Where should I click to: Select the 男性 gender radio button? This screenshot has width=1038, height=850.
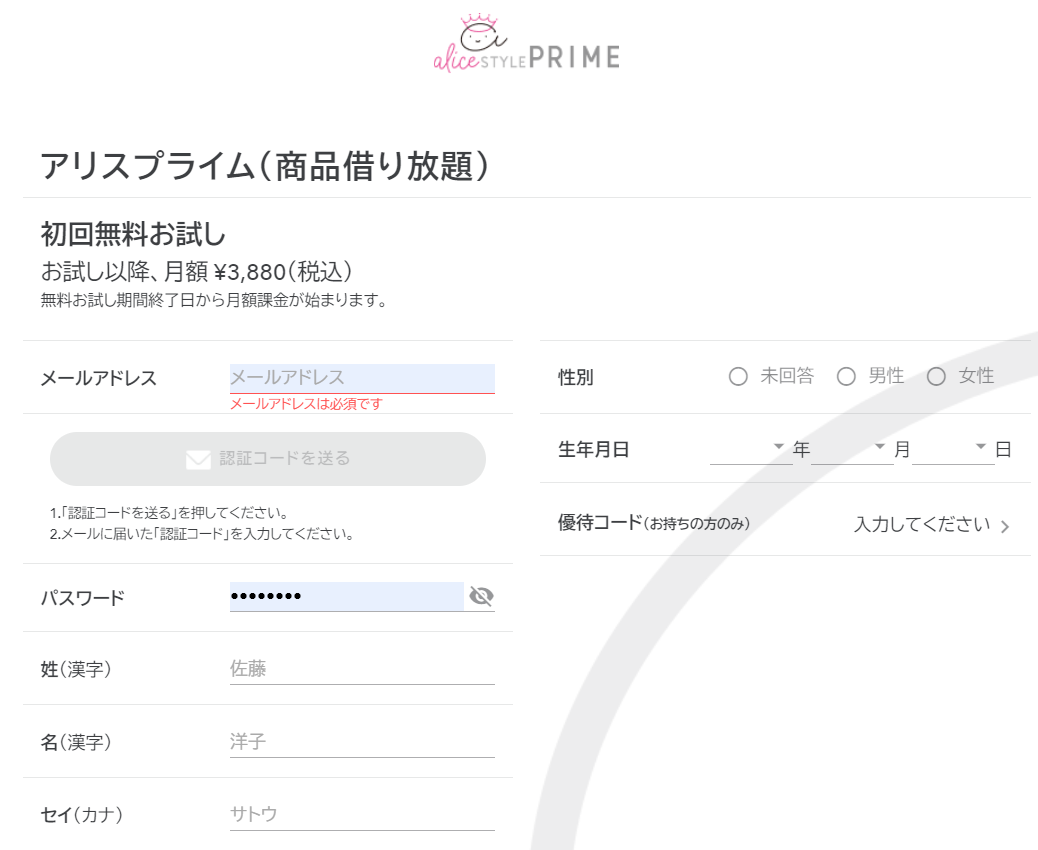coord(846,377)
